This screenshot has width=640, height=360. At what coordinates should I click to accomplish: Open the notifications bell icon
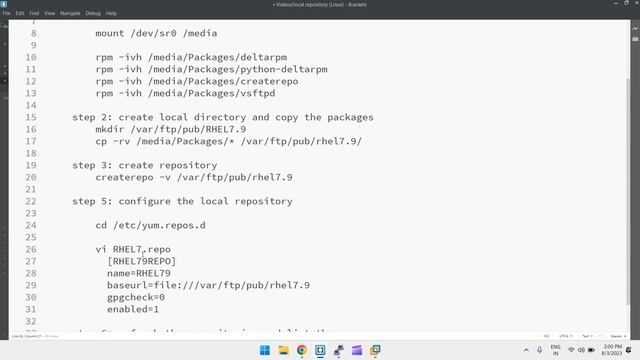click(x=629, y=350)
